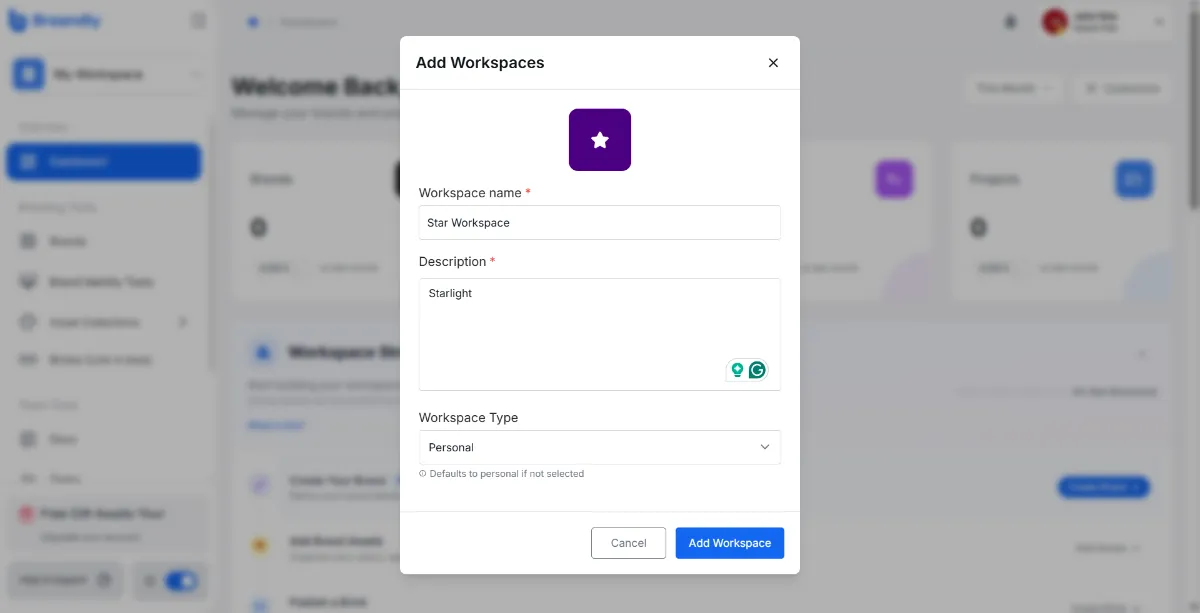Click the info icon beside defaults hint
1200x613 pixels.
click(x=422, y=474)
